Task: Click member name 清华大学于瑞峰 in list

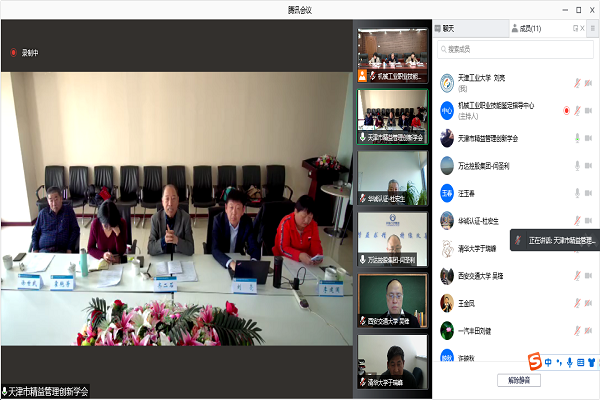Action: coord(477,248)
